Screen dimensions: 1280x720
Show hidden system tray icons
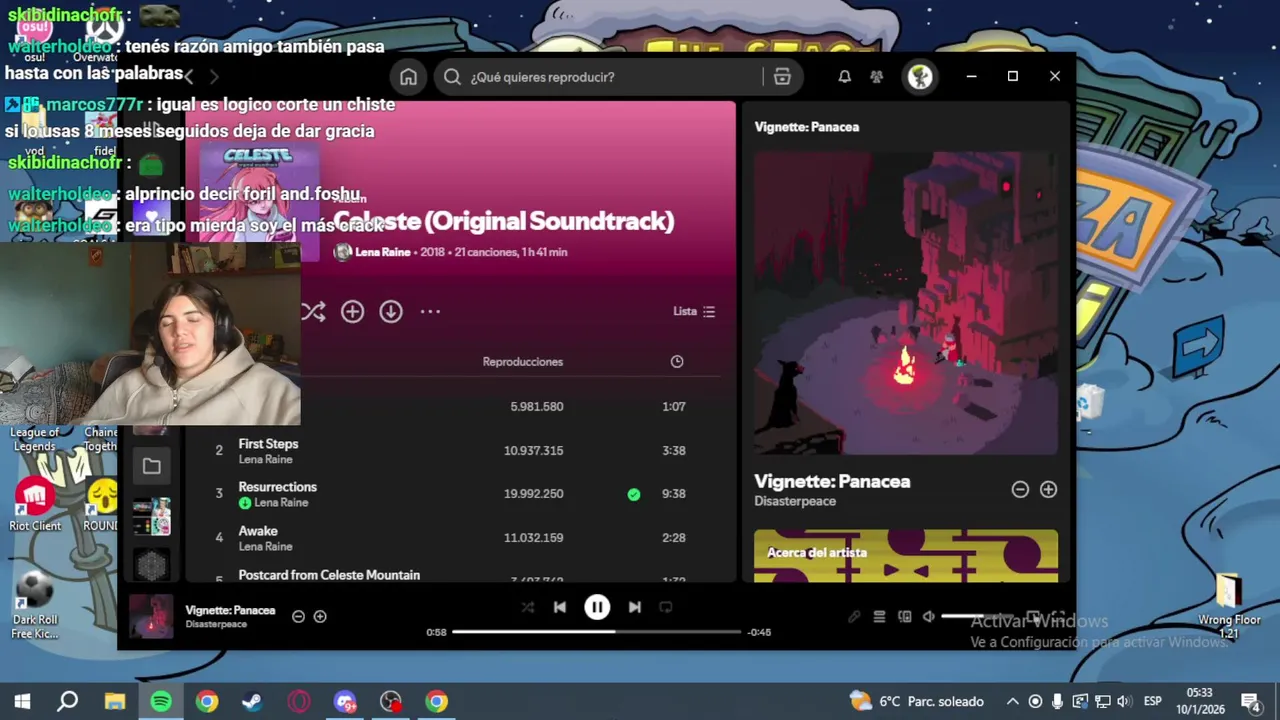click(1012, 701)
